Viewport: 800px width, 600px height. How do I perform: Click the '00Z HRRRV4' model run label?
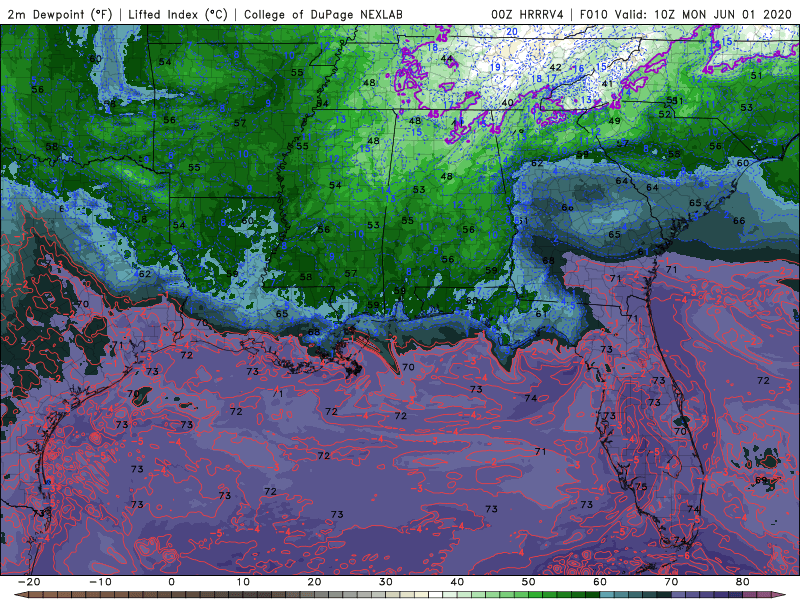point(527,14)
